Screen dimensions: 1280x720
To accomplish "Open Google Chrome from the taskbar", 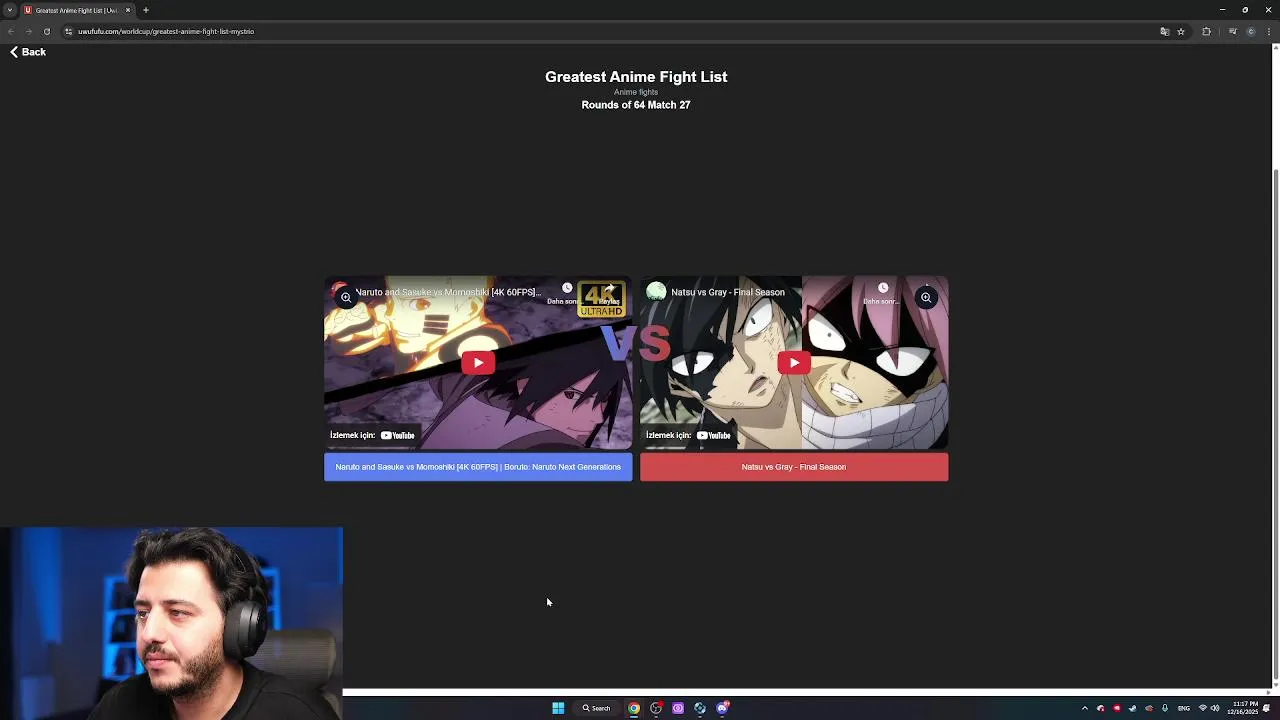I will tap(634, 708).
